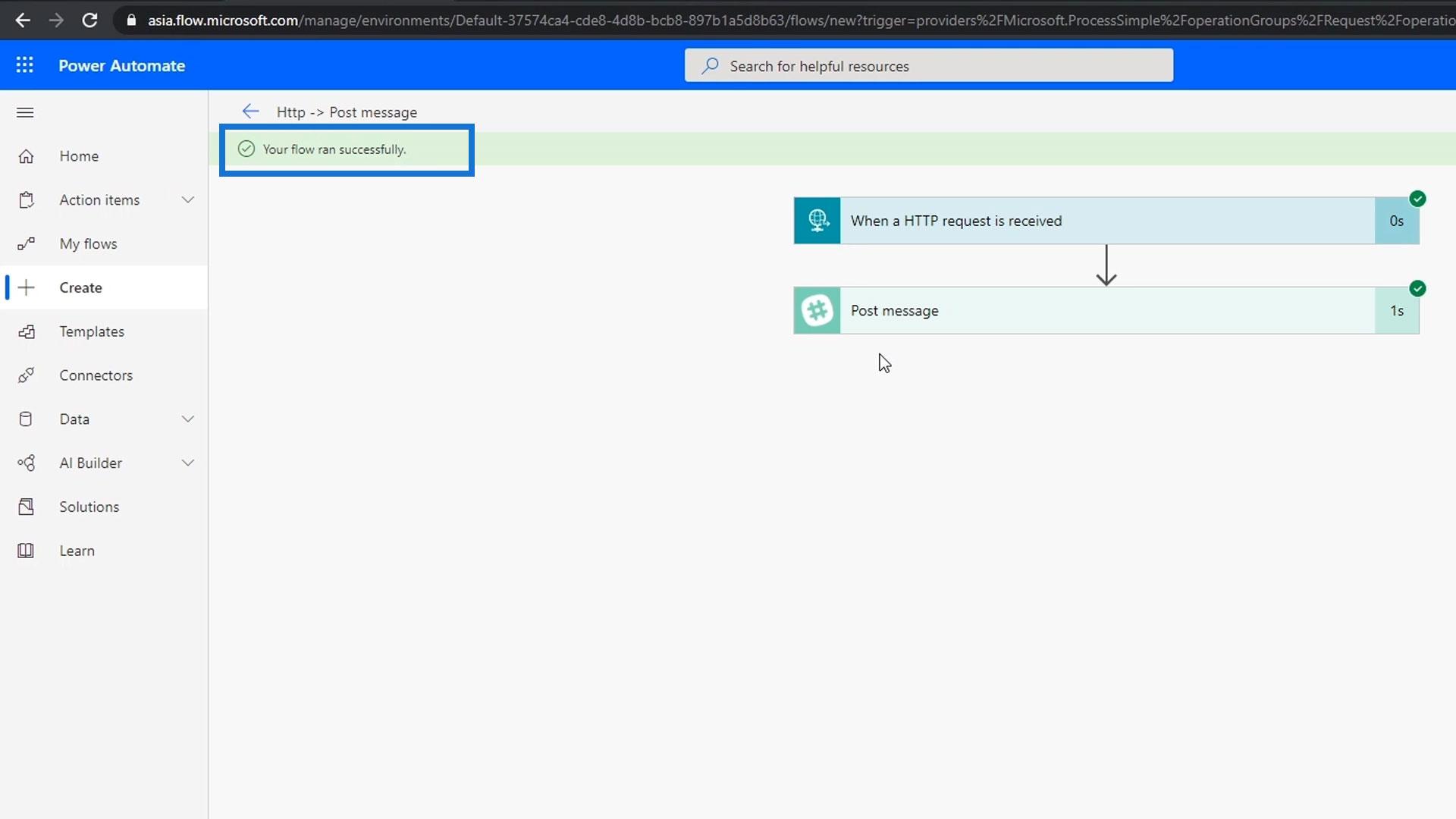Click the Power Automate title link
Viewport: 1456px width, 819px height.
point(121,66)
